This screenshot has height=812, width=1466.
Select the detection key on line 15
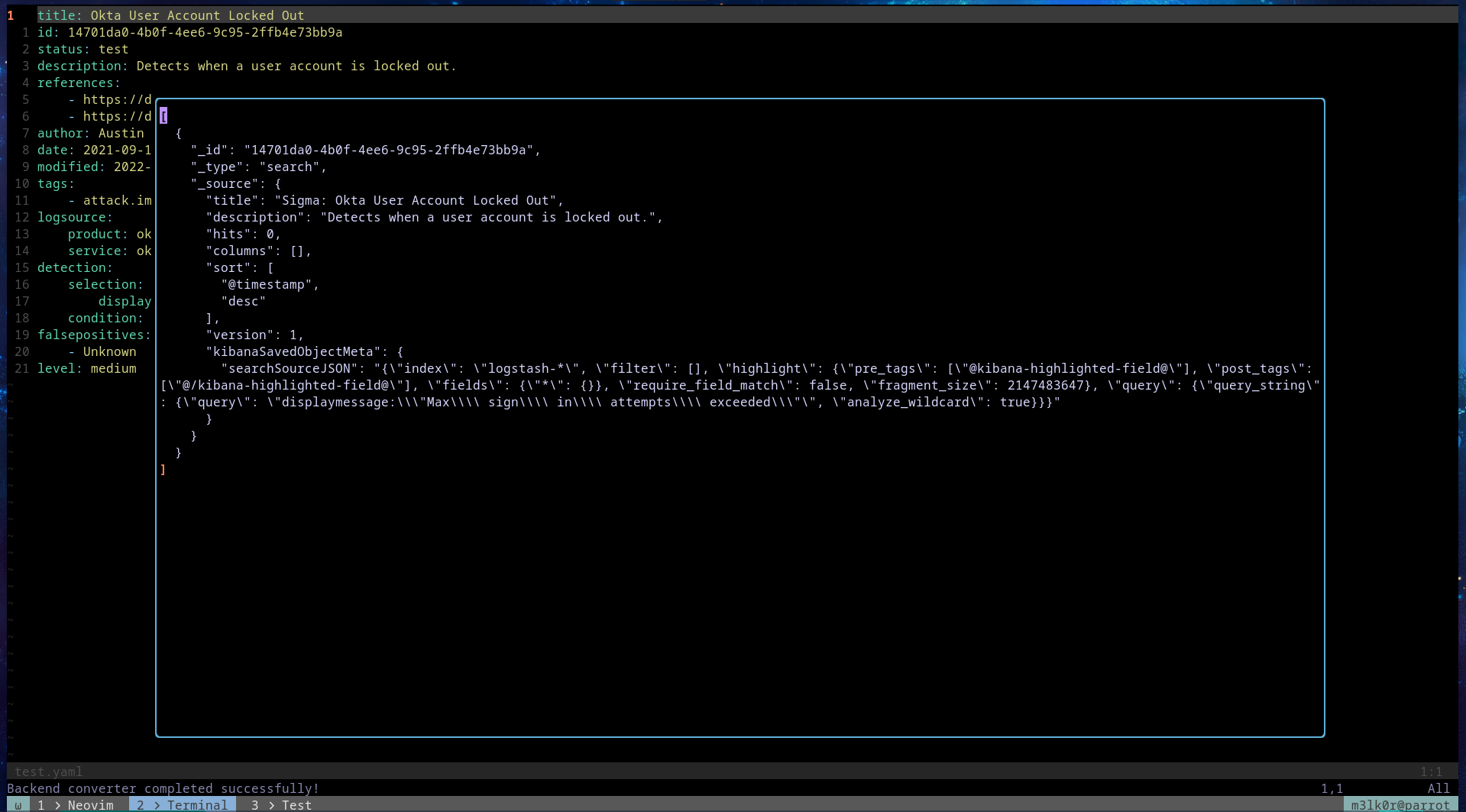point(74,267)
